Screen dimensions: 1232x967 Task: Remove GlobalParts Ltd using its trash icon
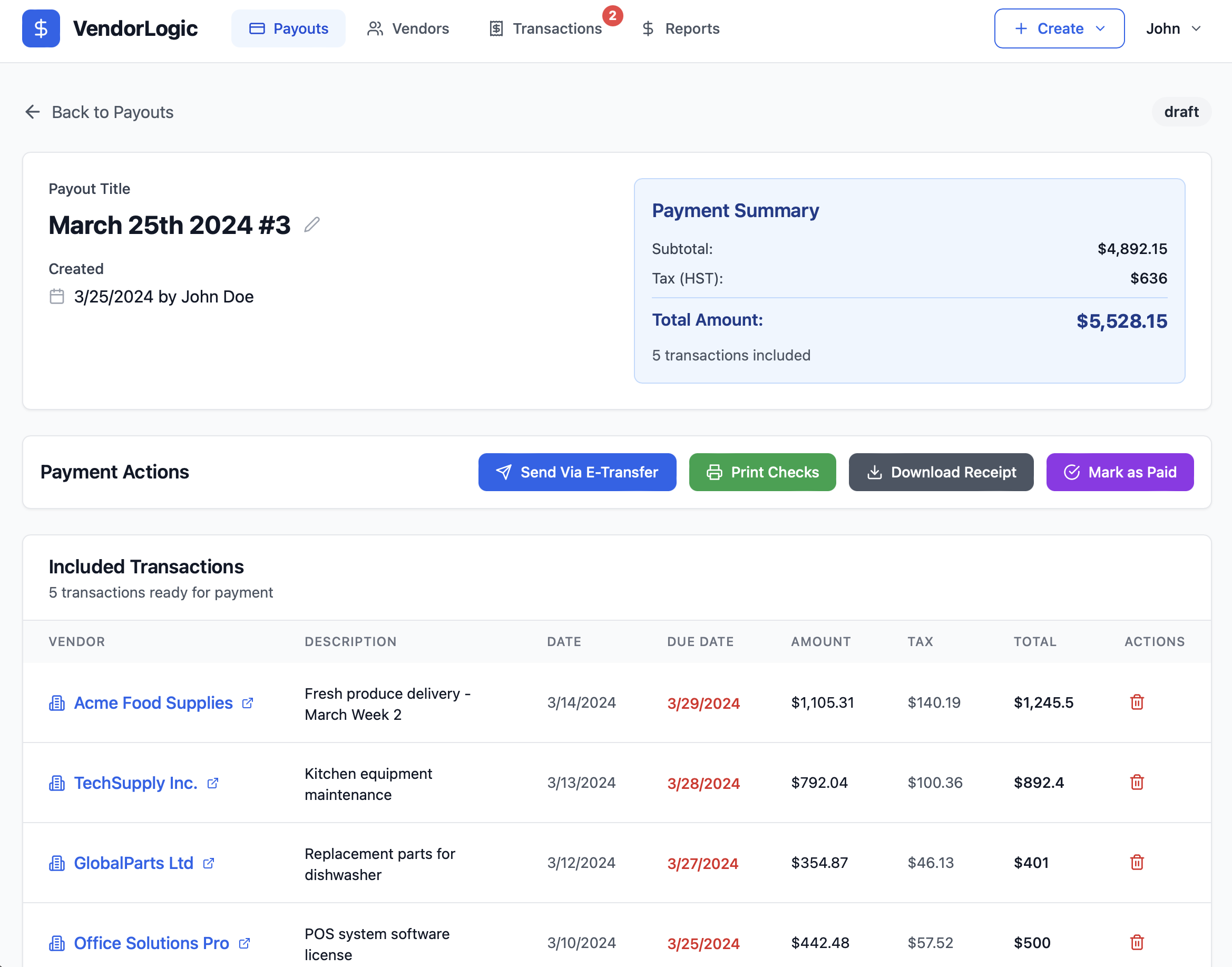tap(1137, 863)
